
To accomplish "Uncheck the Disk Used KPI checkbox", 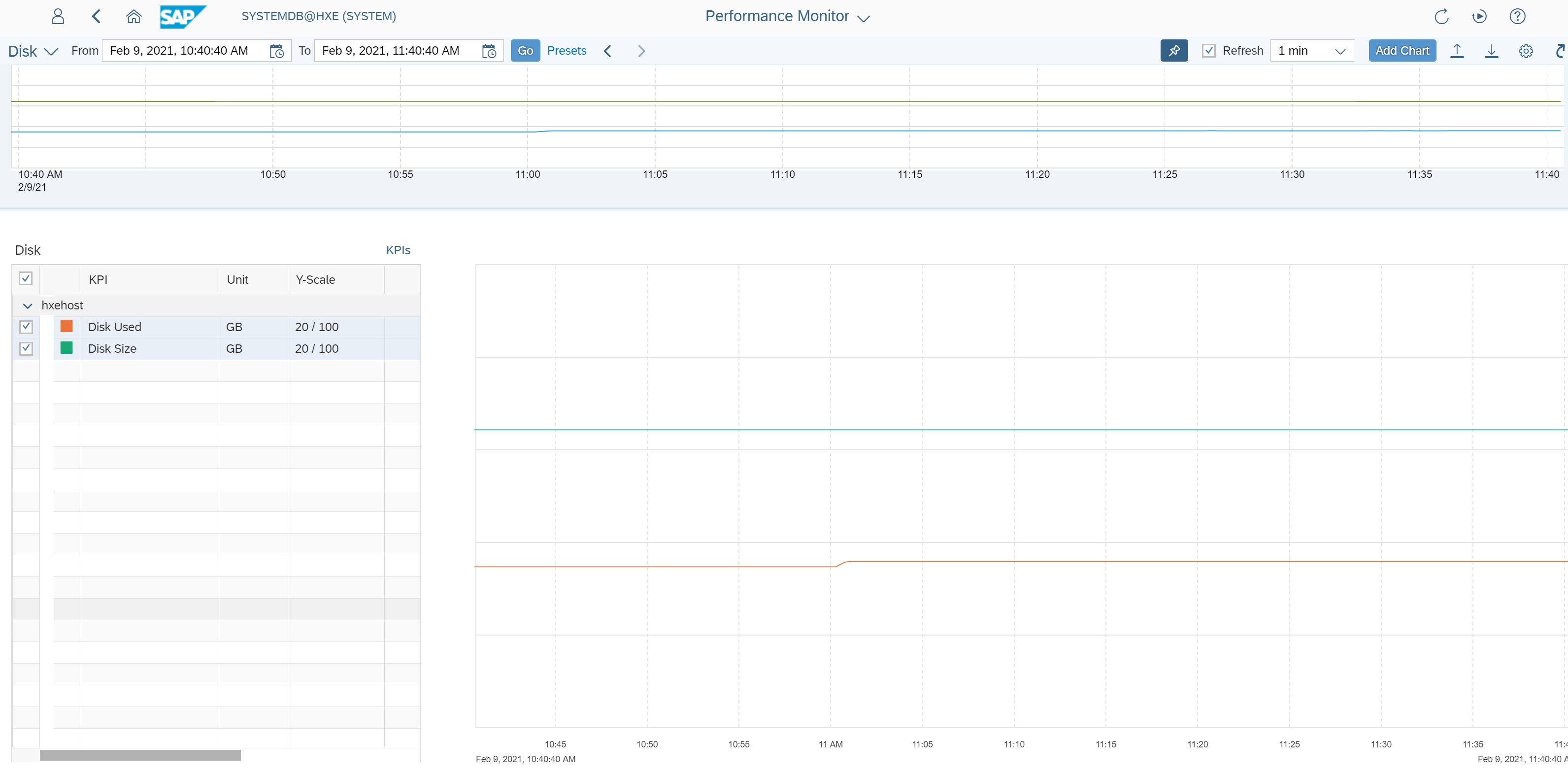I will pyautogui.click(x=26, y=327).
